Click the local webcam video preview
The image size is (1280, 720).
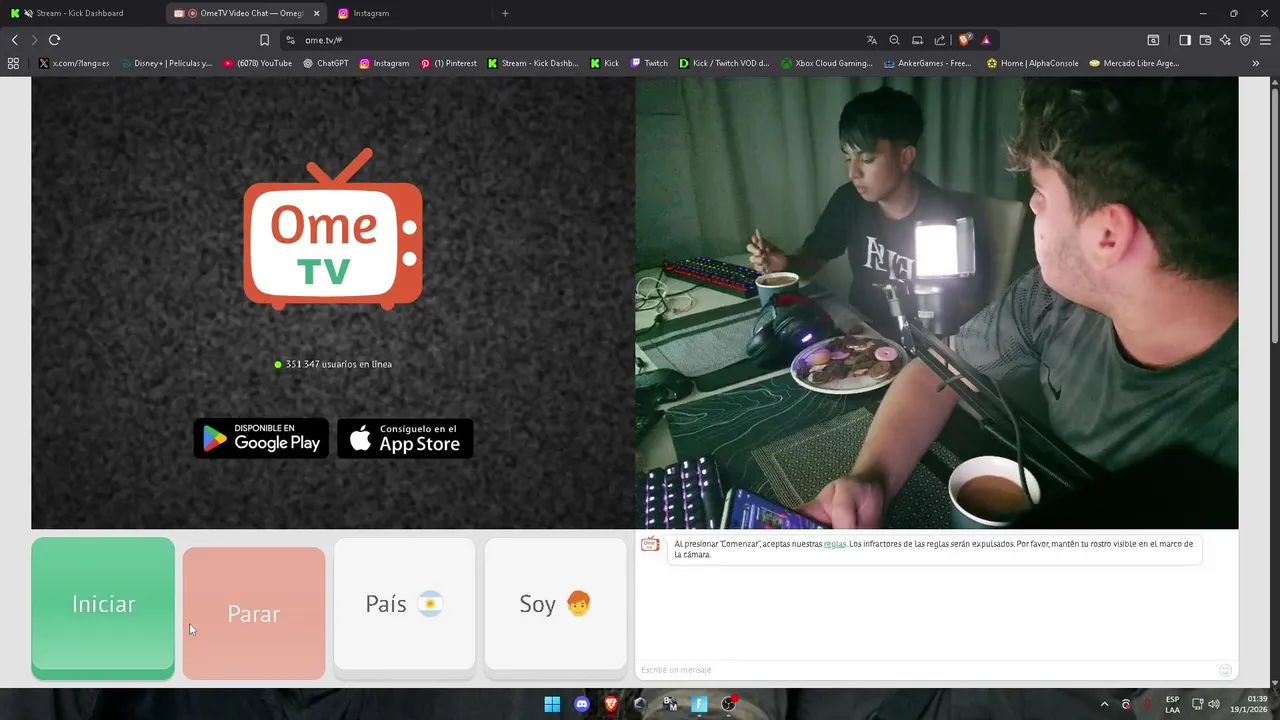point(937,303)
